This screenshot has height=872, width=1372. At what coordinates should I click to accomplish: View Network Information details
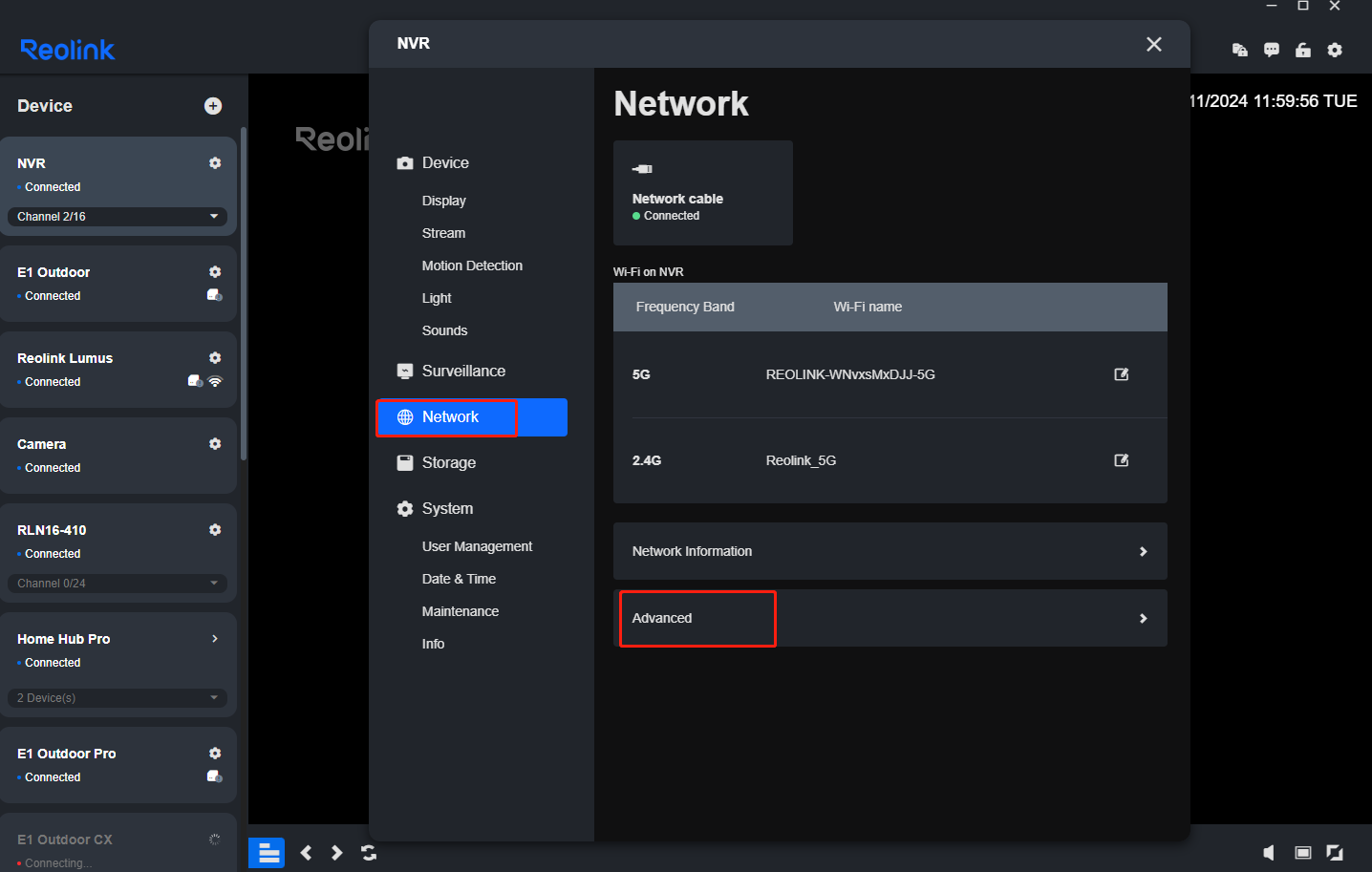click(x=889, y=551)
